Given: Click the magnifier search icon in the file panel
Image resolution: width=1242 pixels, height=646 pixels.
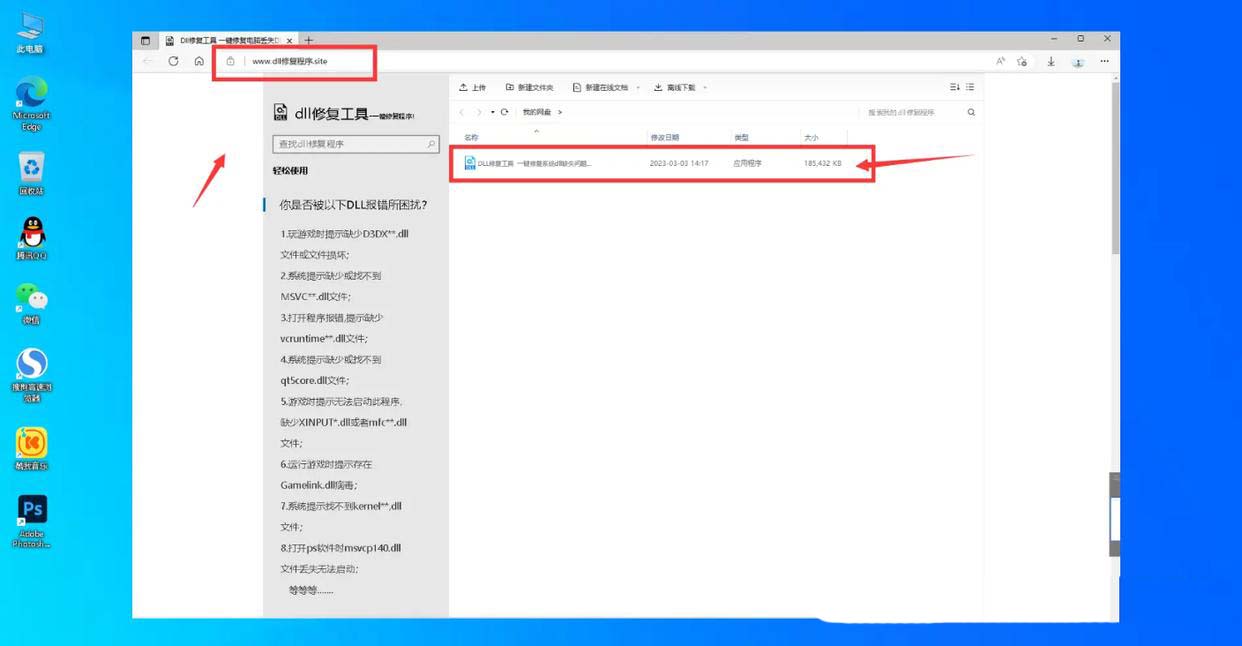Looking at the screenshot, I should [x=969, y=112].
